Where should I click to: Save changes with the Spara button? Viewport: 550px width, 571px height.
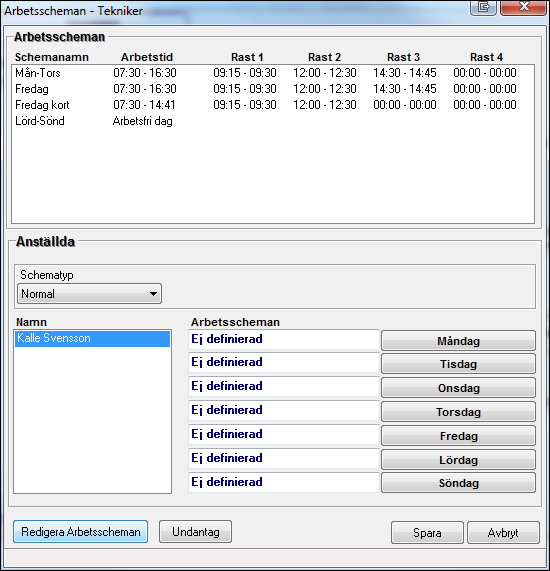pos(427,533)
